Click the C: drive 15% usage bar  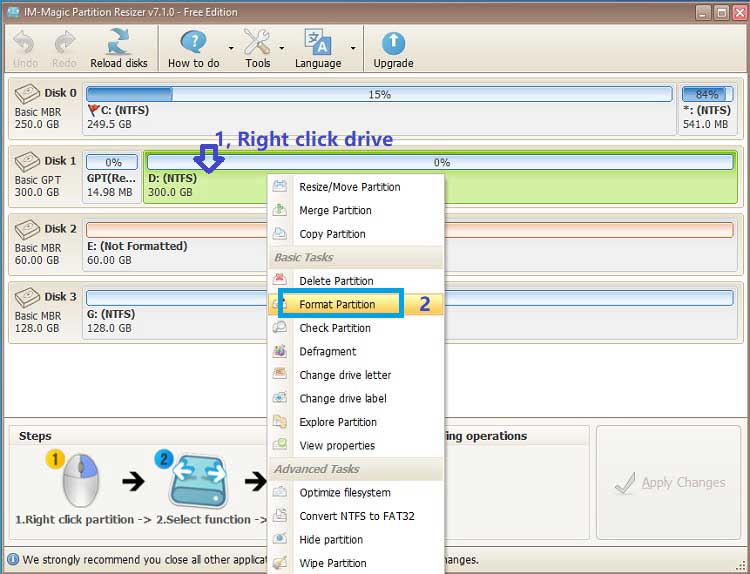pos(379,94)
